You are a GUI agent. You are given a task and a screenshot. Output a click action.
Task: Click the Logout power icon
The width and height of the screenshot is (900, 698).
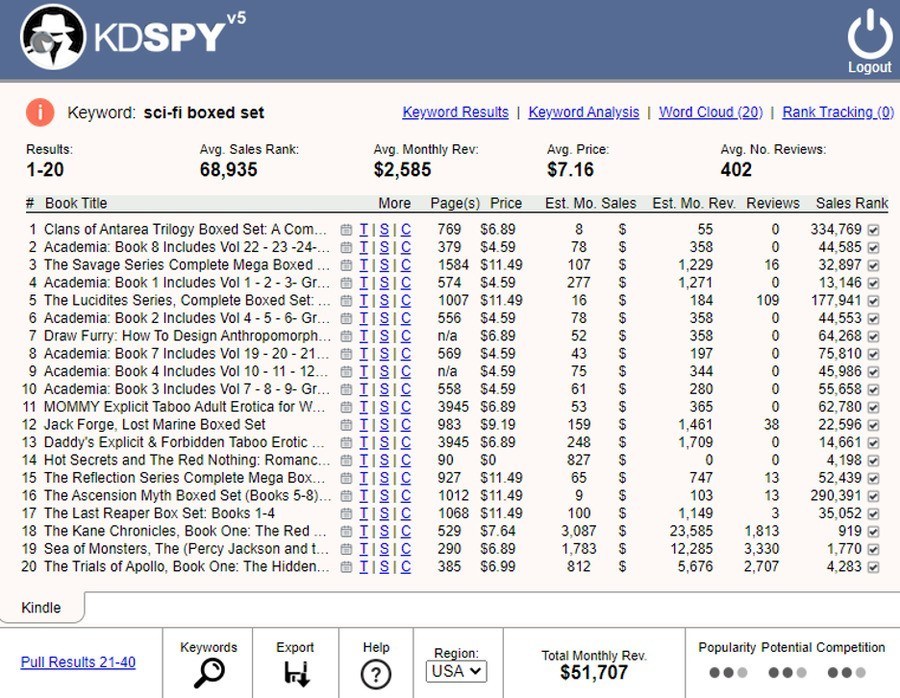tap(868, 36)
